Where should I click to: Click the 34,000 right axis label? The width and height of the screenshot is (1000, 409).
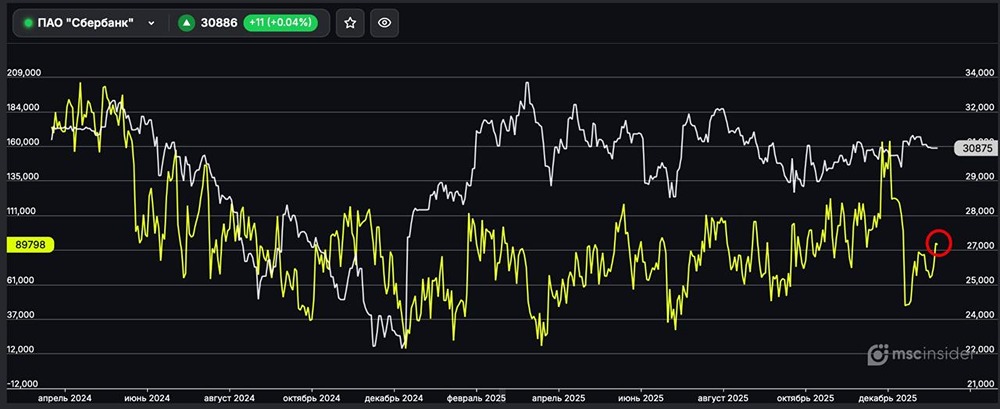(x=978, y=73)
